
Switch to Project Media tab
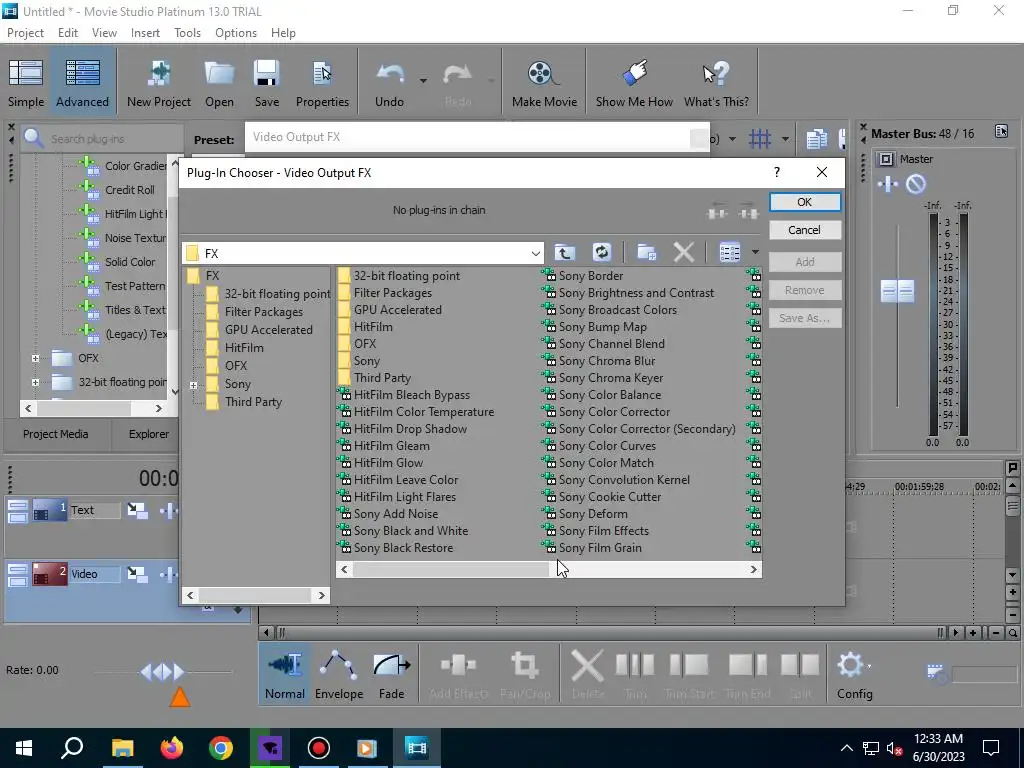56,434
